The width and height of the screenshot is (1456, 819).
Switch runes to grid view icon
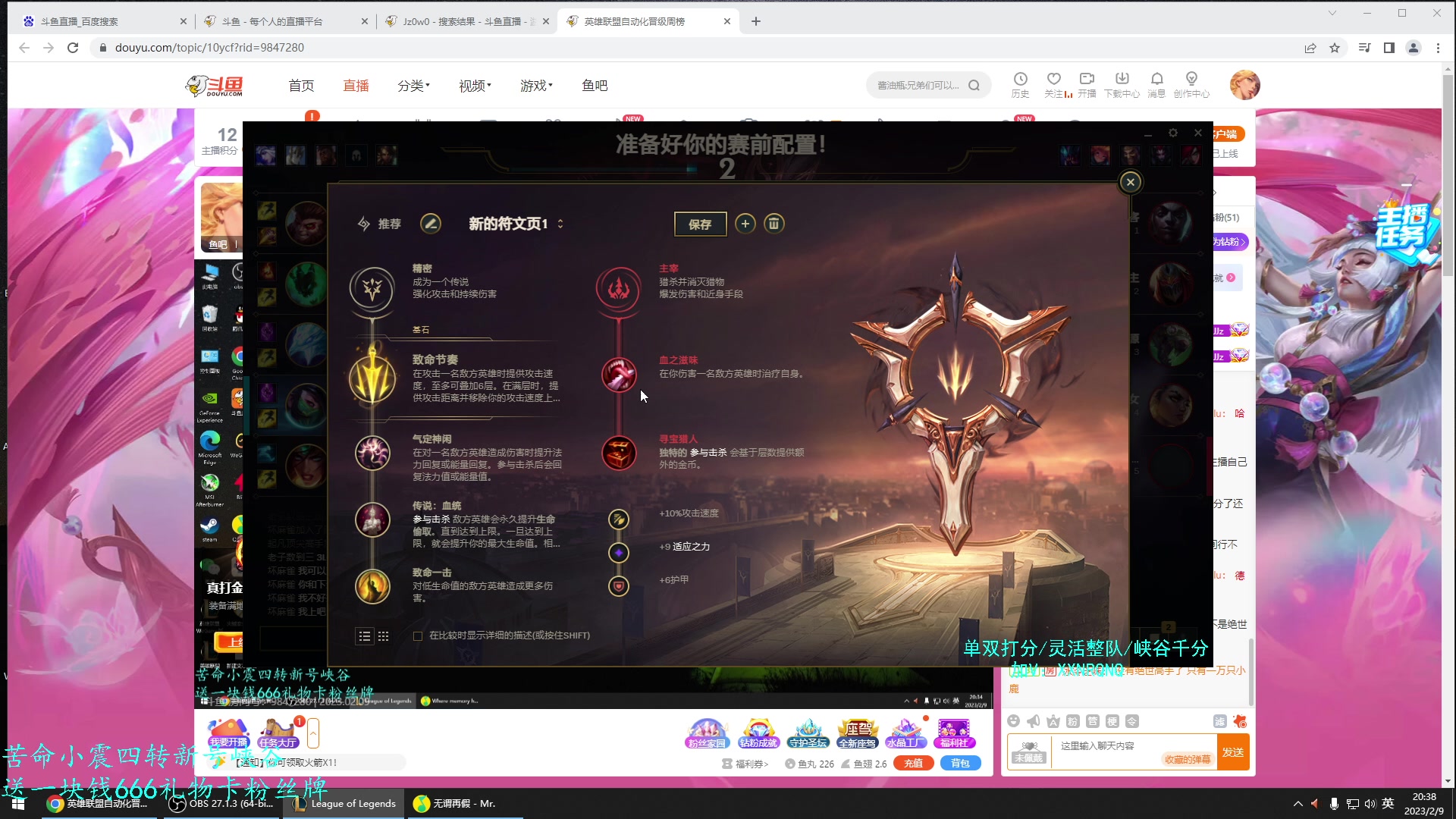(x=384, y=636)
